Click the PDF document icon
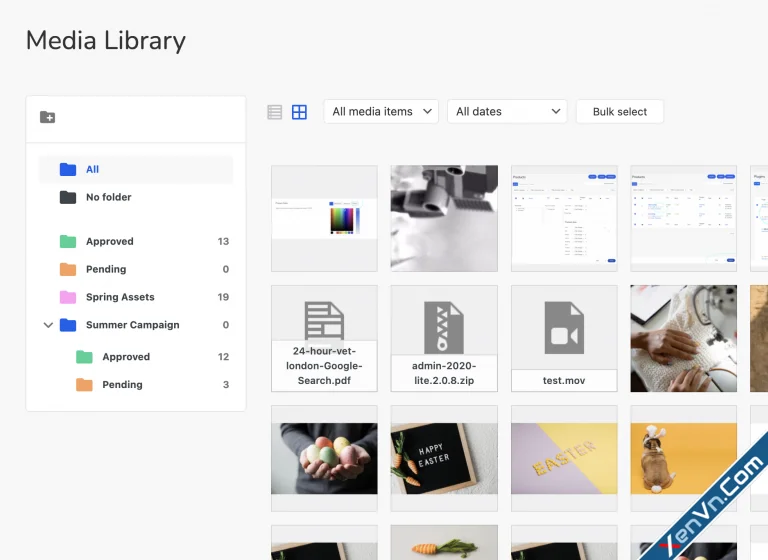Image resolution: width=768 pixels, height=560 pixels. [x=324, y=321]
